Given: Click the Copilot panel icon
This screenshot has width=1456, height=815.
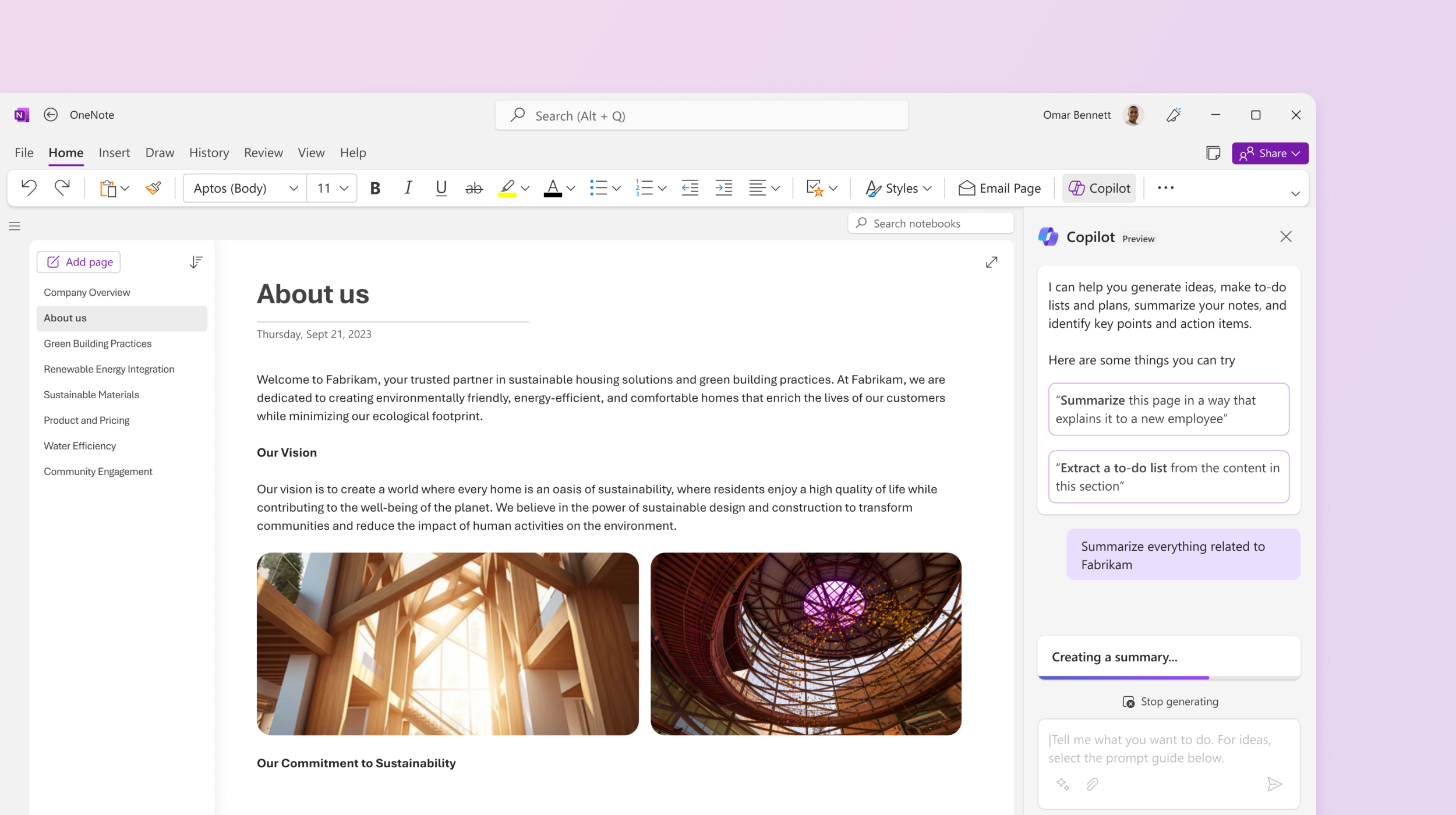Looking at the screenshot, I should point(1049,236).
